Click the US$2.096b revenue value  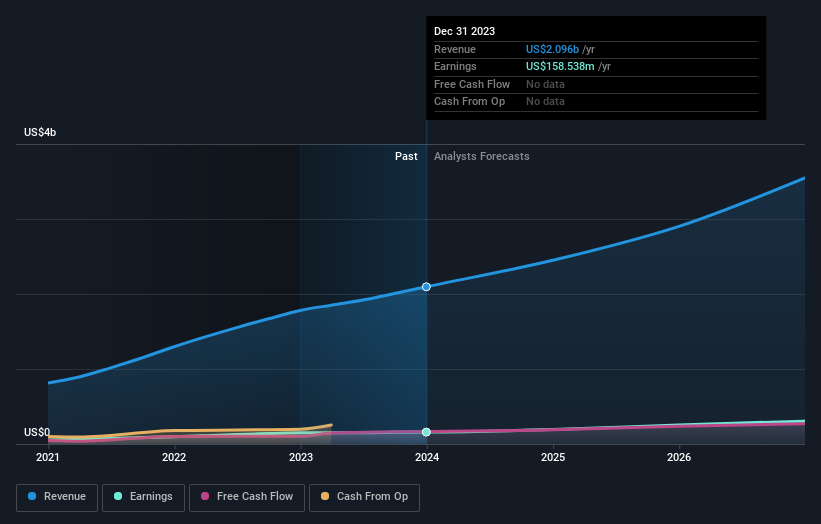click(552, 49)
